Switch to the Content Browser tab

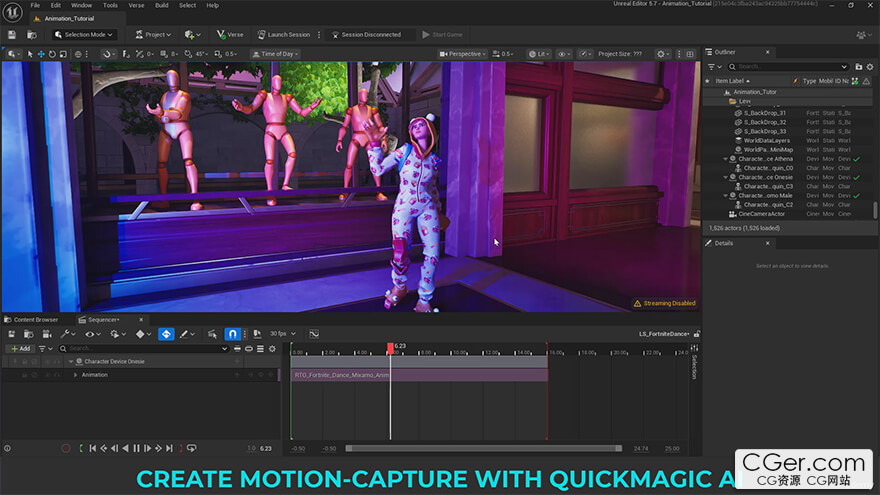click(x=35, y=319)
